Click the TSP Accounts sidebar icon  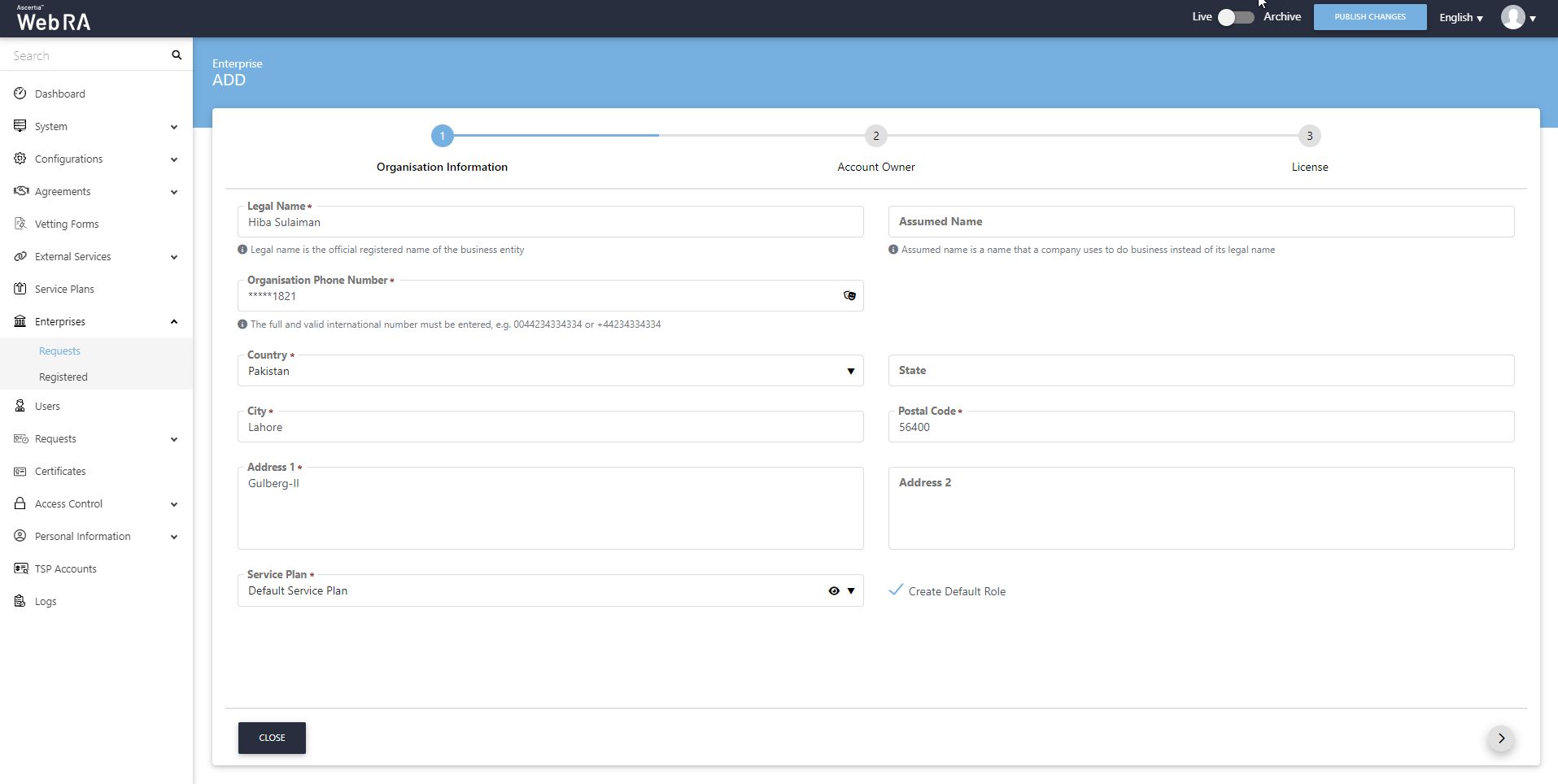click(20, 568)
